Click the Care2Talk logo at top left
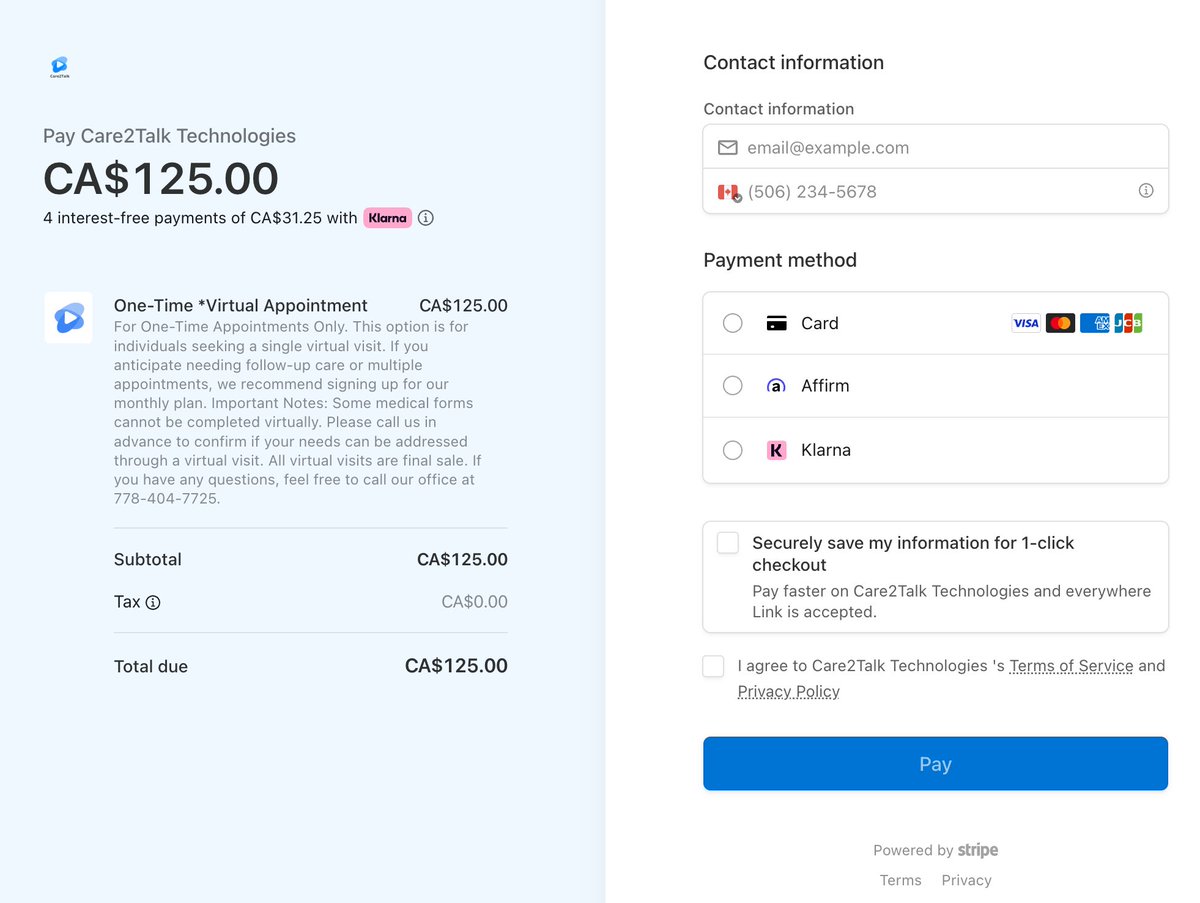The image size is (1200, 903). point(60,67)
